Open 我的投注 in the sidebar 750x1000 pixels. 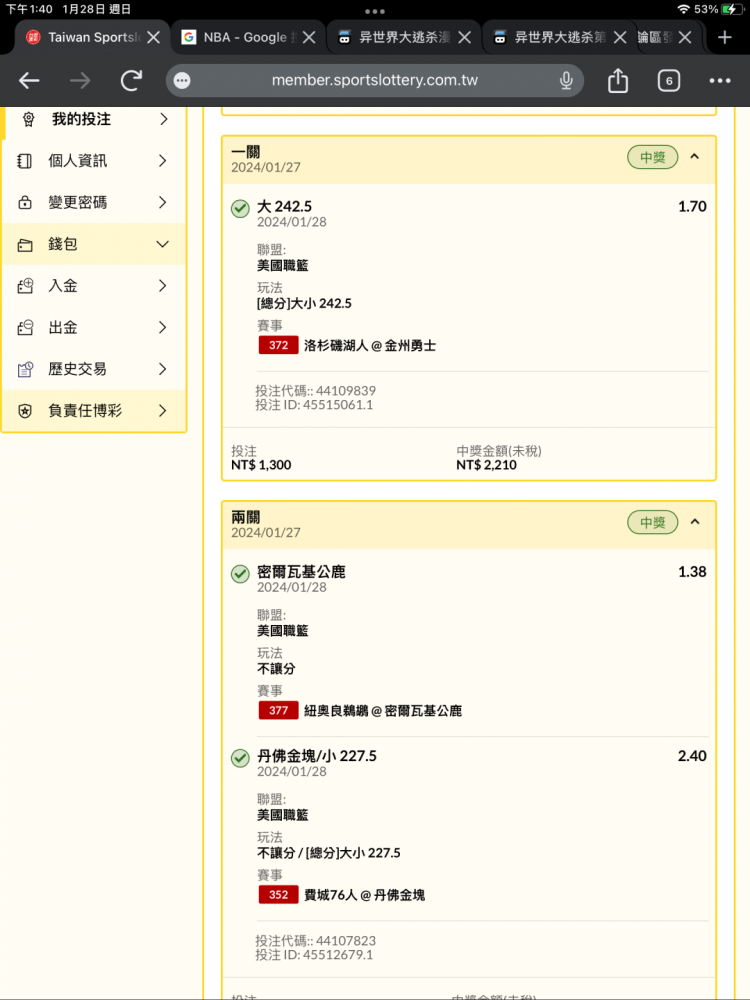tap(94, 119)
